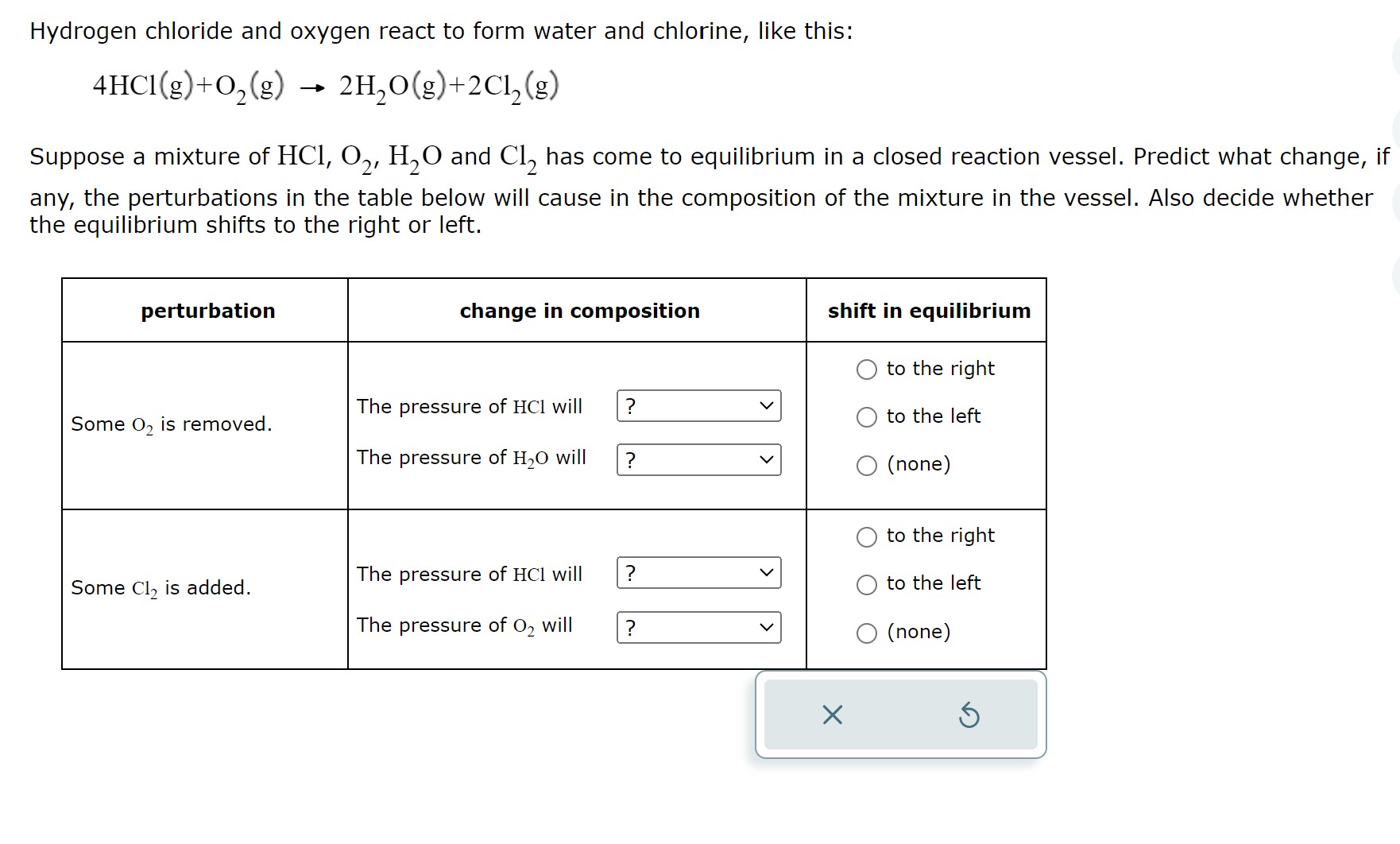
Task: Open the HCl pressure dropdown in the Cl₂ added row
Action: click(x=698, y=574)
